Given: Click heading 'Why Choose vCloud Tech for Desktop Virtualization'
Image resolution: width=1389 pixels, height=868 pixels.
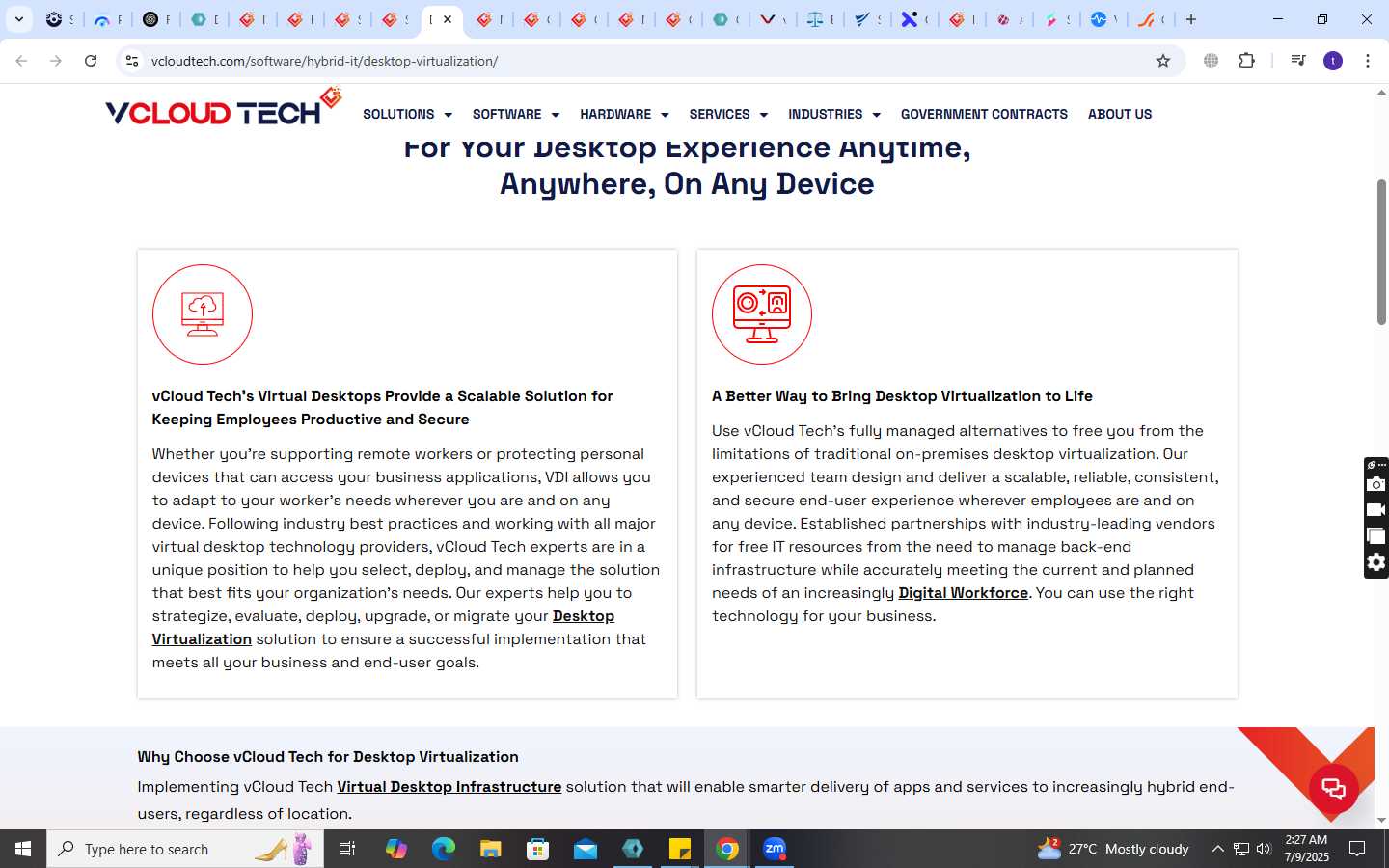Looking at the screenshot, I should click(x=328, y=757).
